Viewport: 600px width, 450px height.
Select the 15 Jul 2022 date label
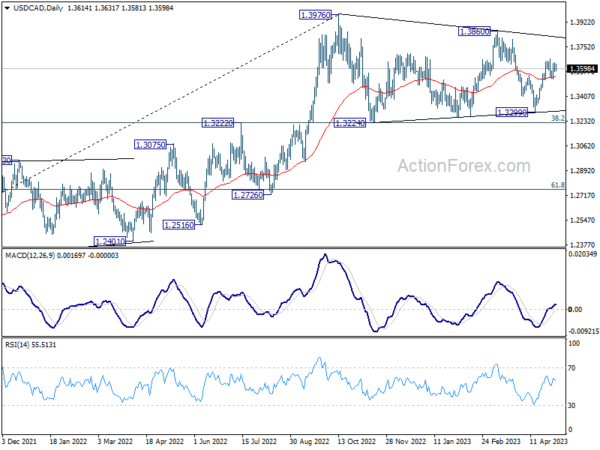click(x=259, y=441)
